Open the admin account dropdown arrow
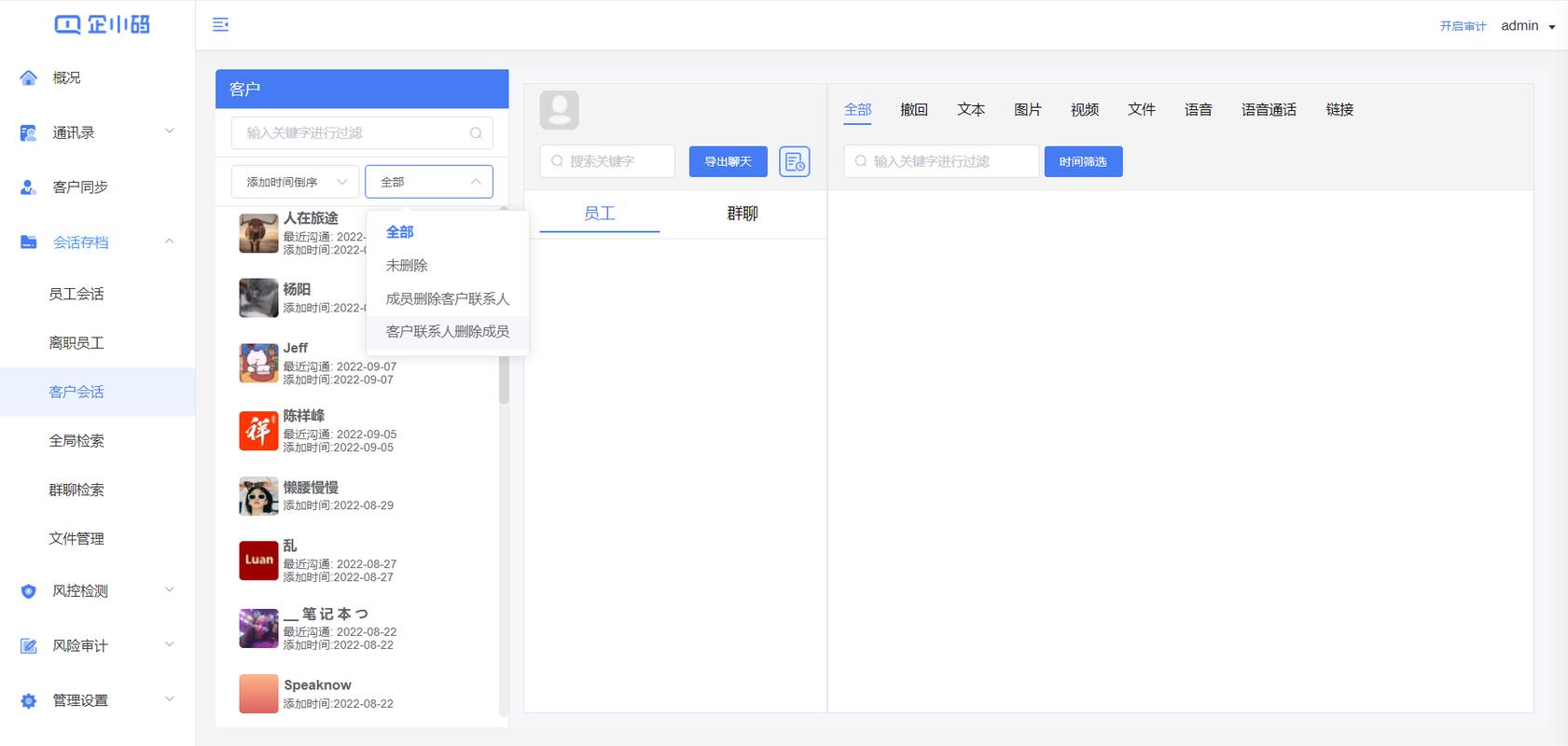The image size is (1568, 746). pos(1552,27)
